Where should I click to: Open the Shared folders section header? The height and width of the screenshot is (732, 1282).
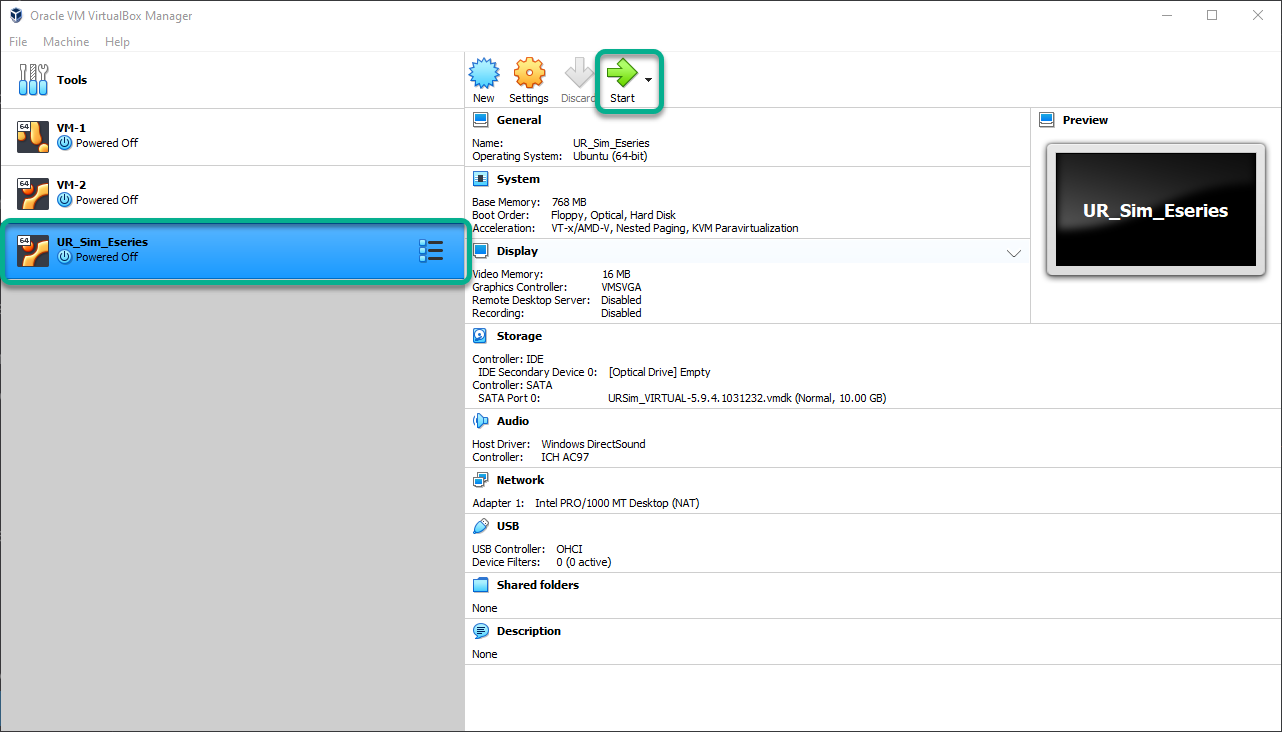(537, 585)
